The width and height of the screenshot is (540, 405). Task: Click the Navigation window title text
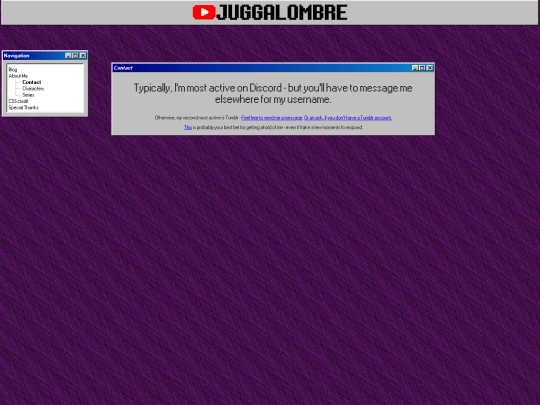click(x=17, y=55)
